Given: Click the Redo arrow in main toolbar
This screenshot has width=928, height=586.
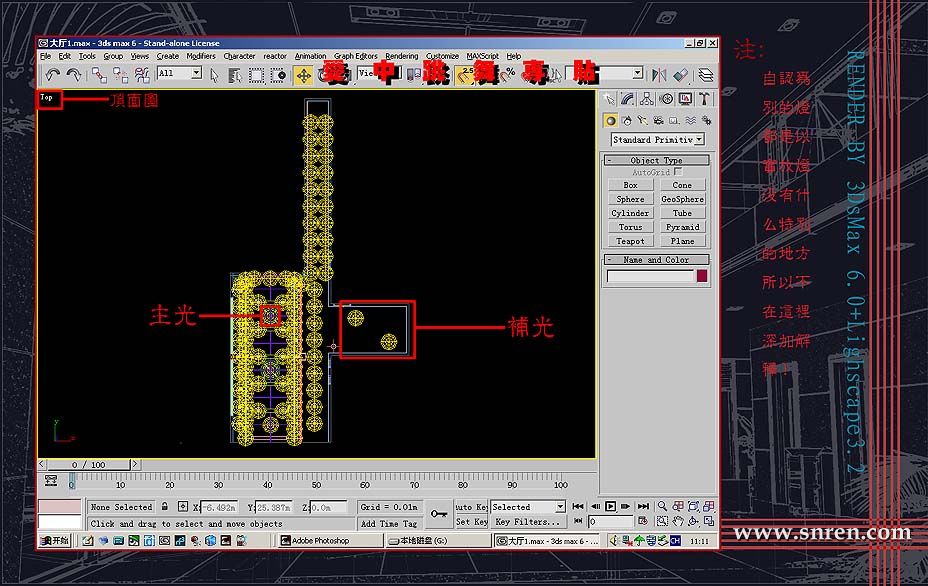Looking at the screenshot, I should coord(73,75).
